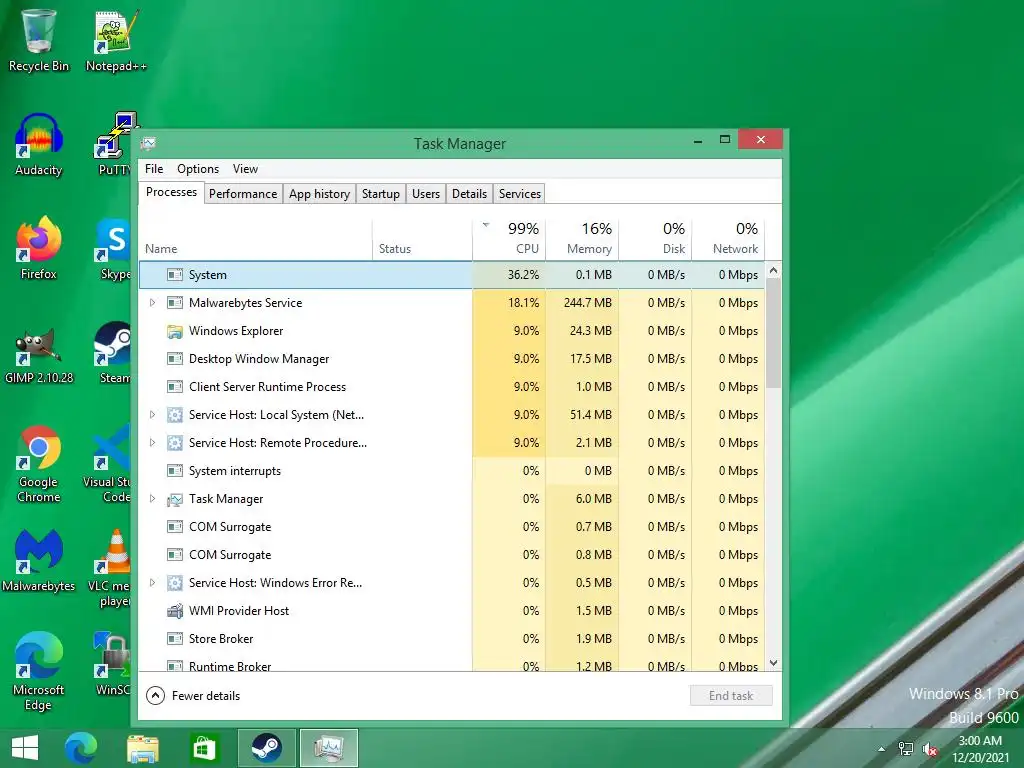Screen dimensions: 1024x768
Task: Switch to the Startup tab
Action: [381, 194]
